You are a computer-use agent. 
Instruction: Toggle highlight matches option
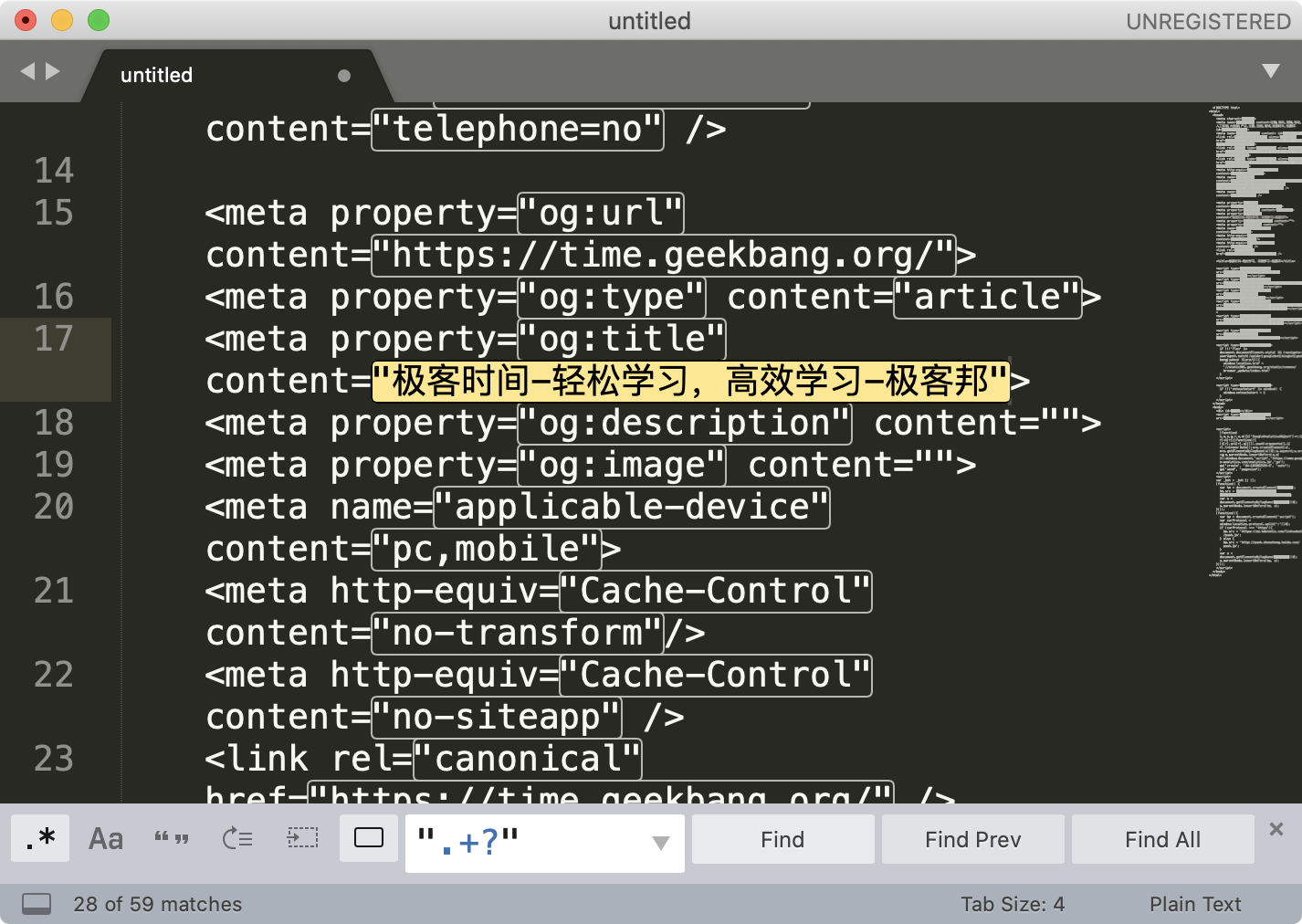point(369,838)
